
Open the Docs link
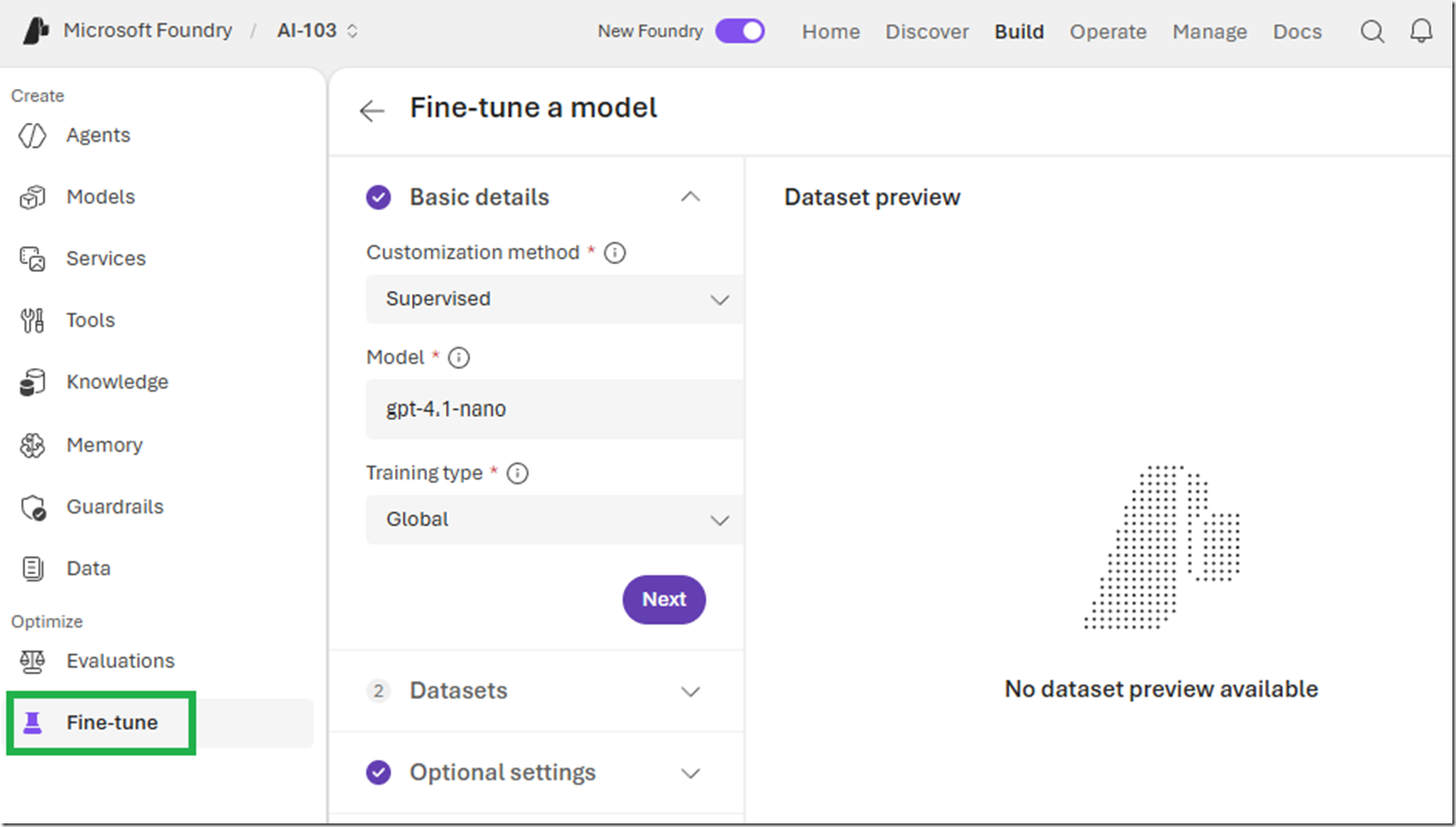[1297, 32]
